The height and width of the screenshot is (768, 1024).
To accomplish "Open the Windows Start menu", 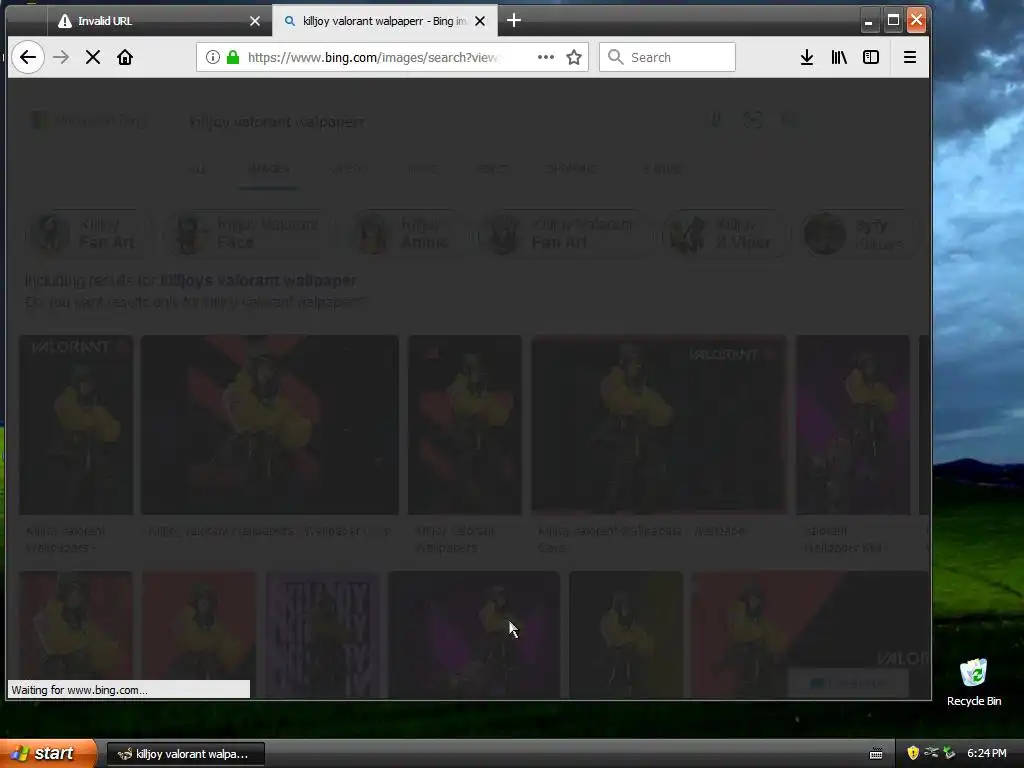I will [48, 753].
